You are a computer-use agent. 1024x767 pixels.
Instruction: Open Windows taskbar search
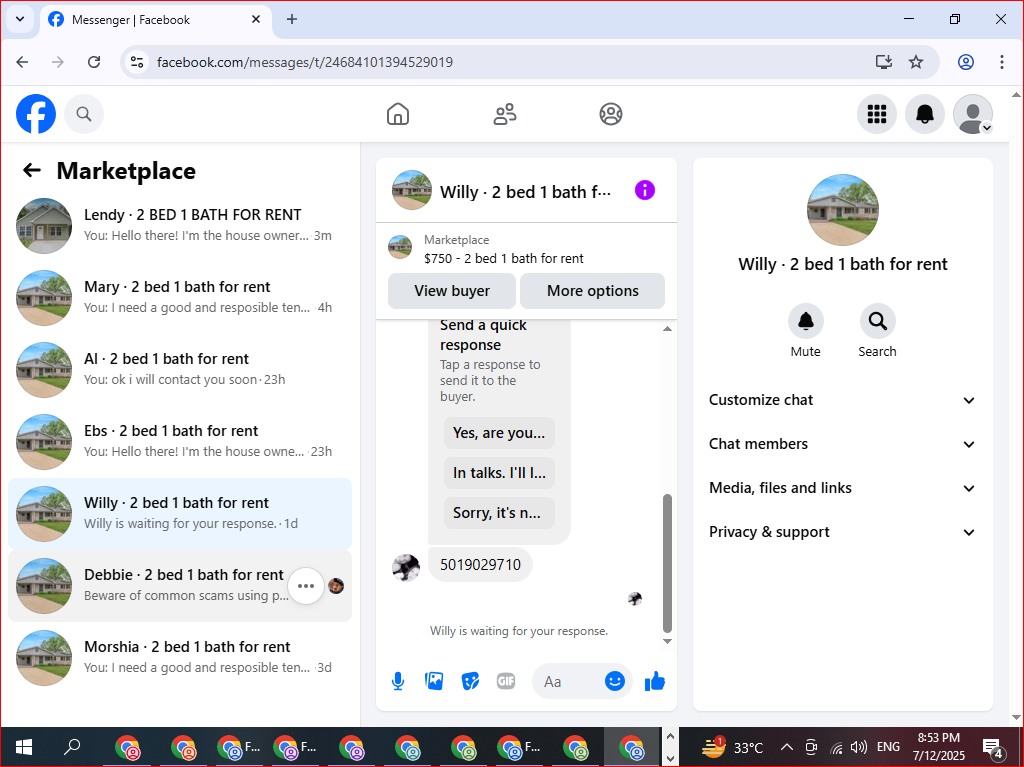[x=72, y=747]
